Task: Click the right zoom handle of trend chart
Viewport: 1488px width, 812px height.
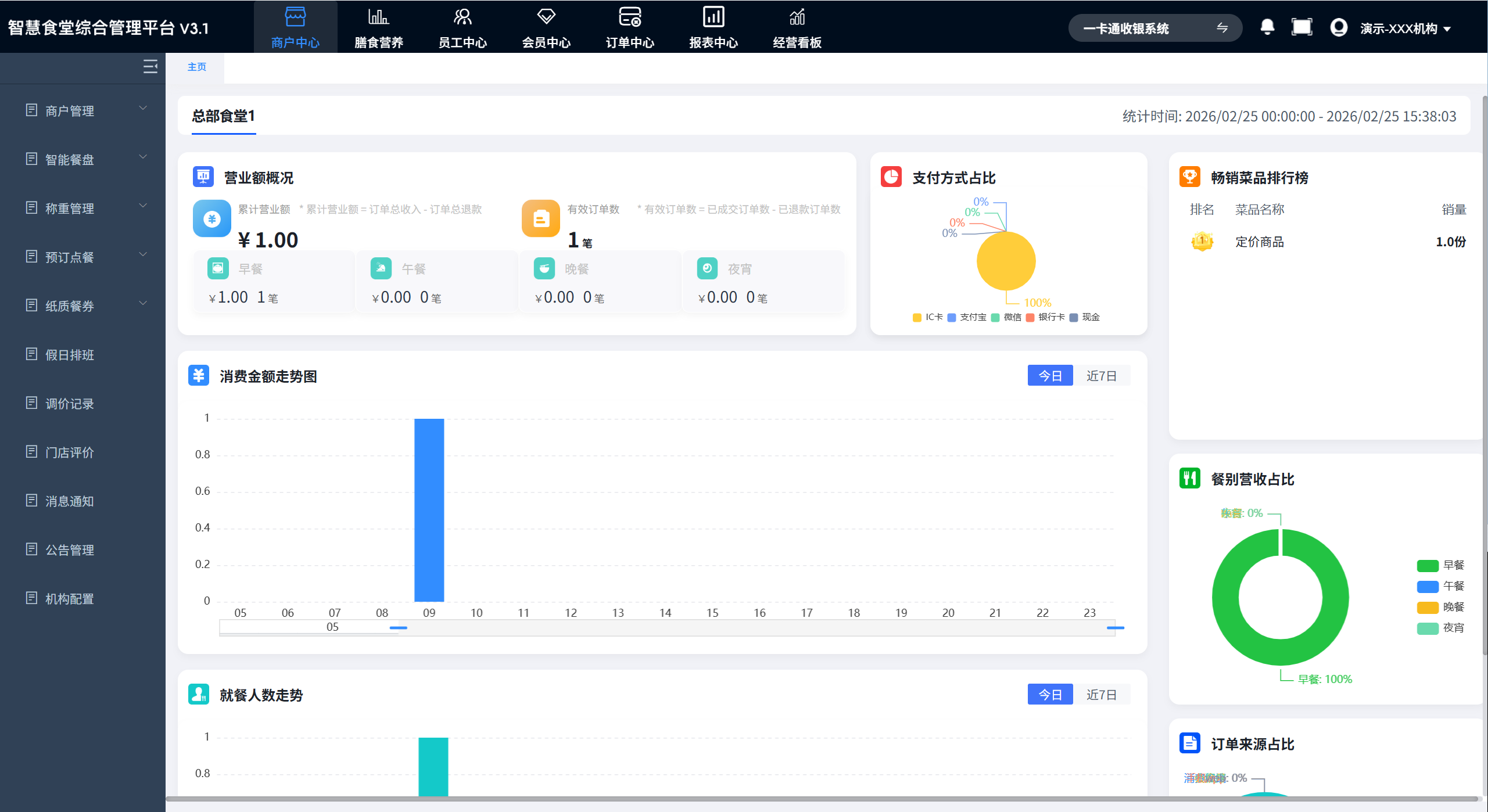Action: (x=1116, y=628)
